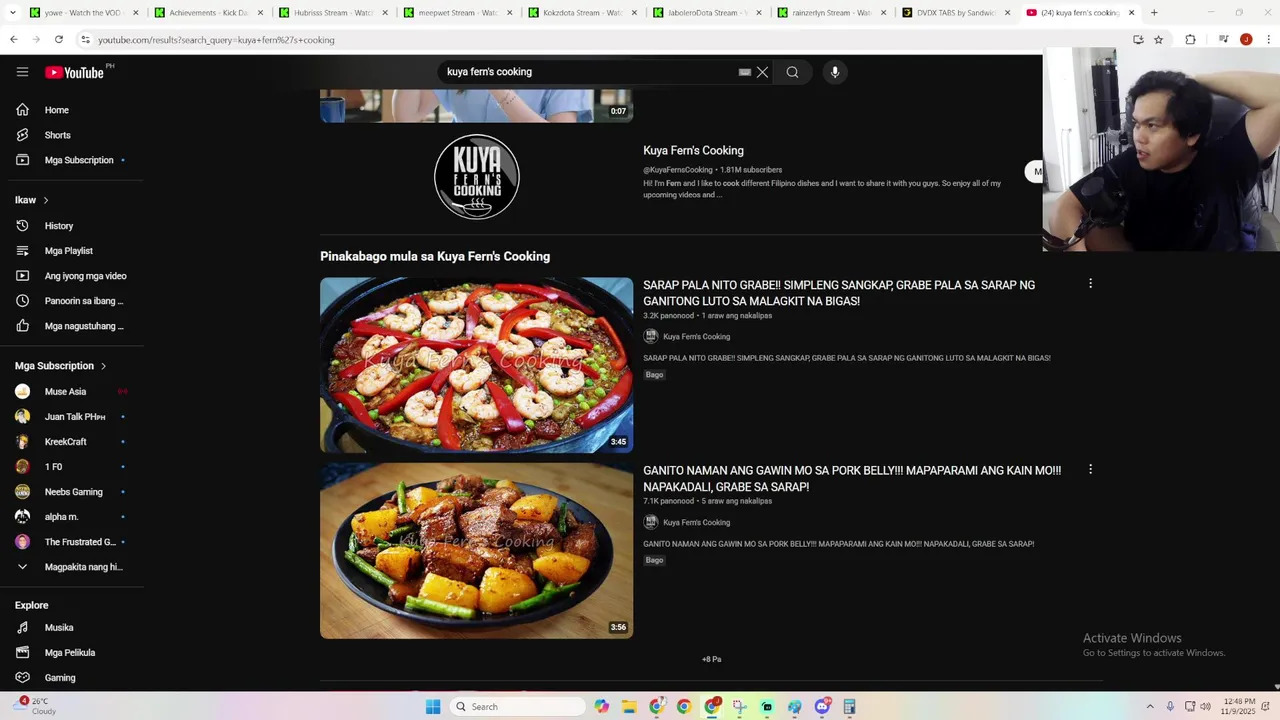Click Windows taskbar search box
The width and height of the screenshot is (1280, 720).
coord(516,707)
